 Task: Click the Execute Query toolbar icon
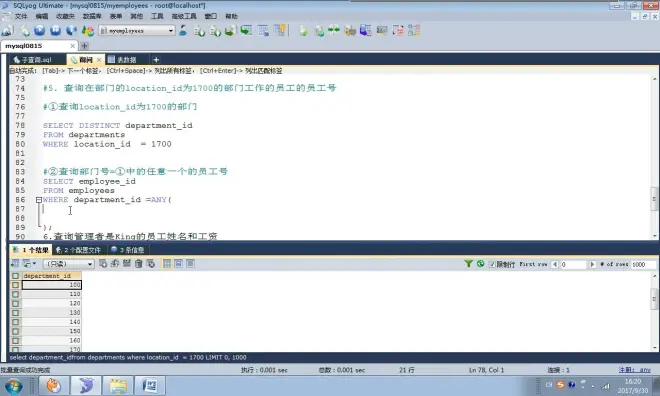(40, 30)
